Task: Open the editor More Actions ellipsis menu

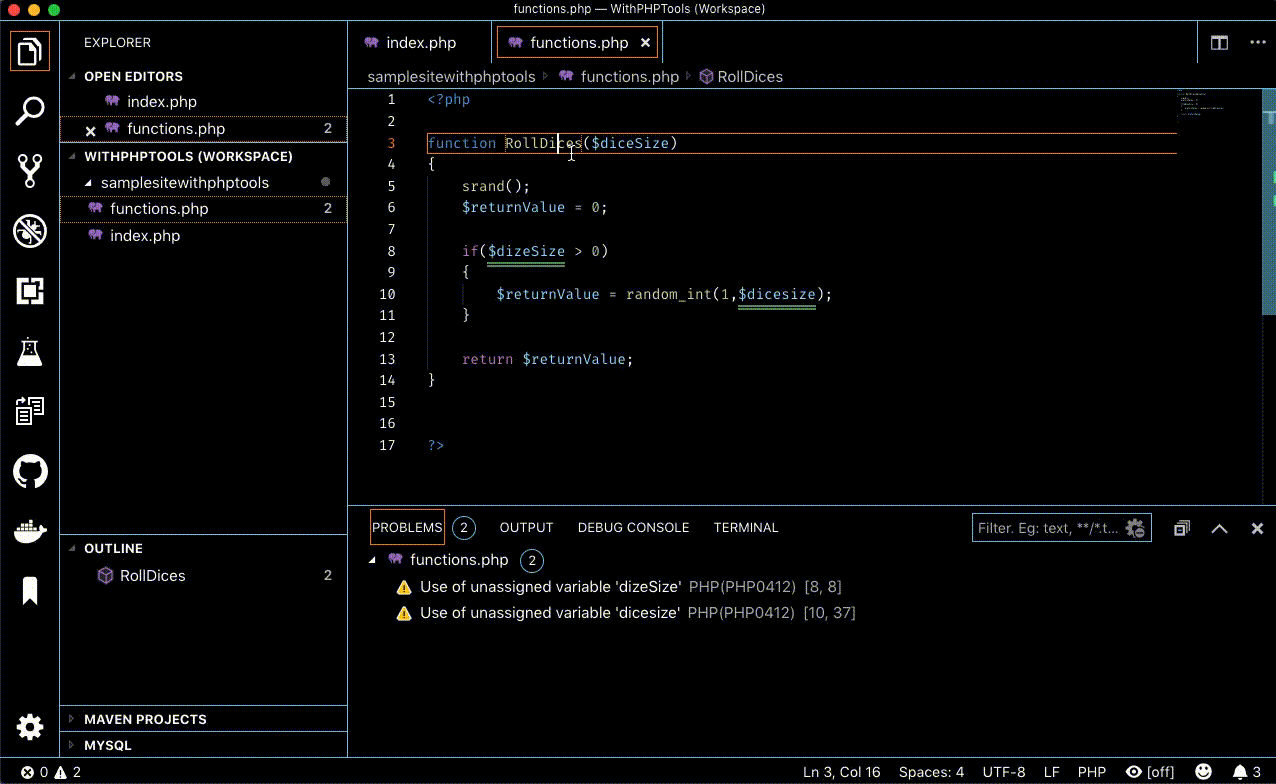Action: pos(1258,43)
